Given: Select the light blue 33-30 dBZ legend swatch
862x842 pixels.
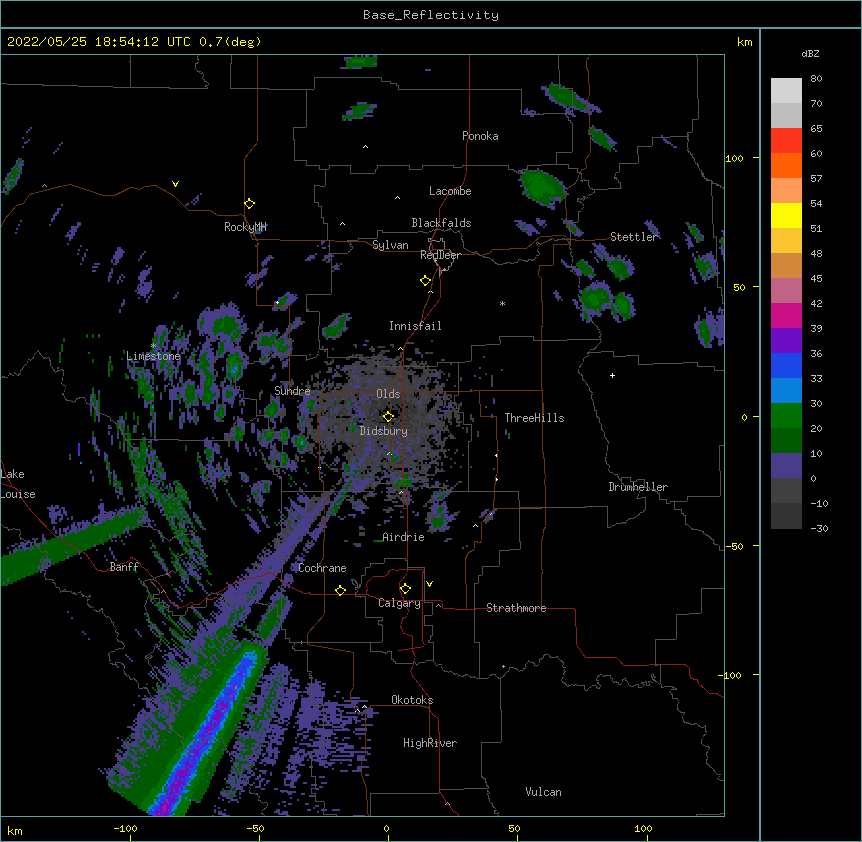Looking at the screenshot, I should pyautogui.click(x=786, y=391).
